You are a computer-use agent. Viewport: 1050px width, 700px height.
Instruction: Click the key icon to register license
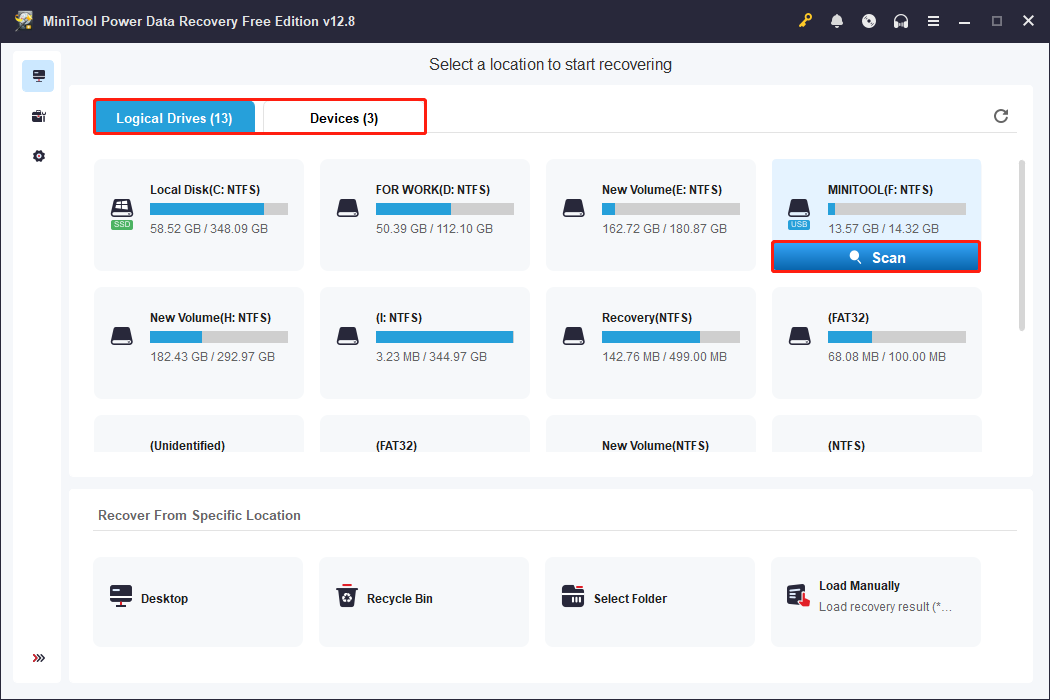(x=806, y=21)
